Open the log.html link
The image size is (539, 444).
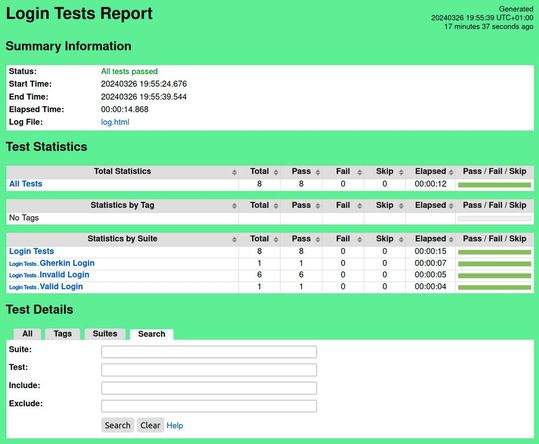click(x=115, y=122)
